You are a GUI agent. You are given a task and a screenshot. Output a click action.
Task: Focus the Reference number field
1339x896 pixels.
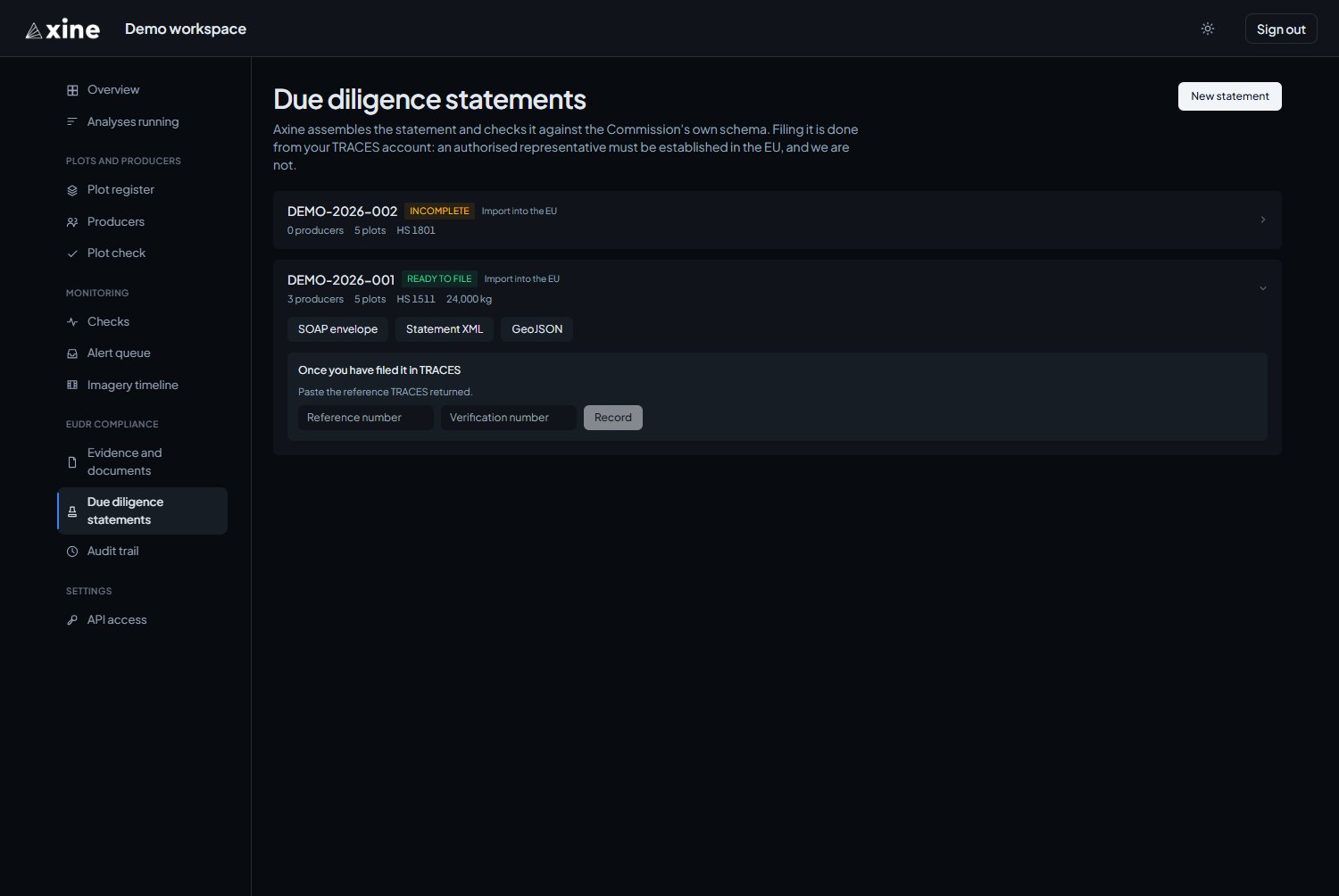pos(366,418)
